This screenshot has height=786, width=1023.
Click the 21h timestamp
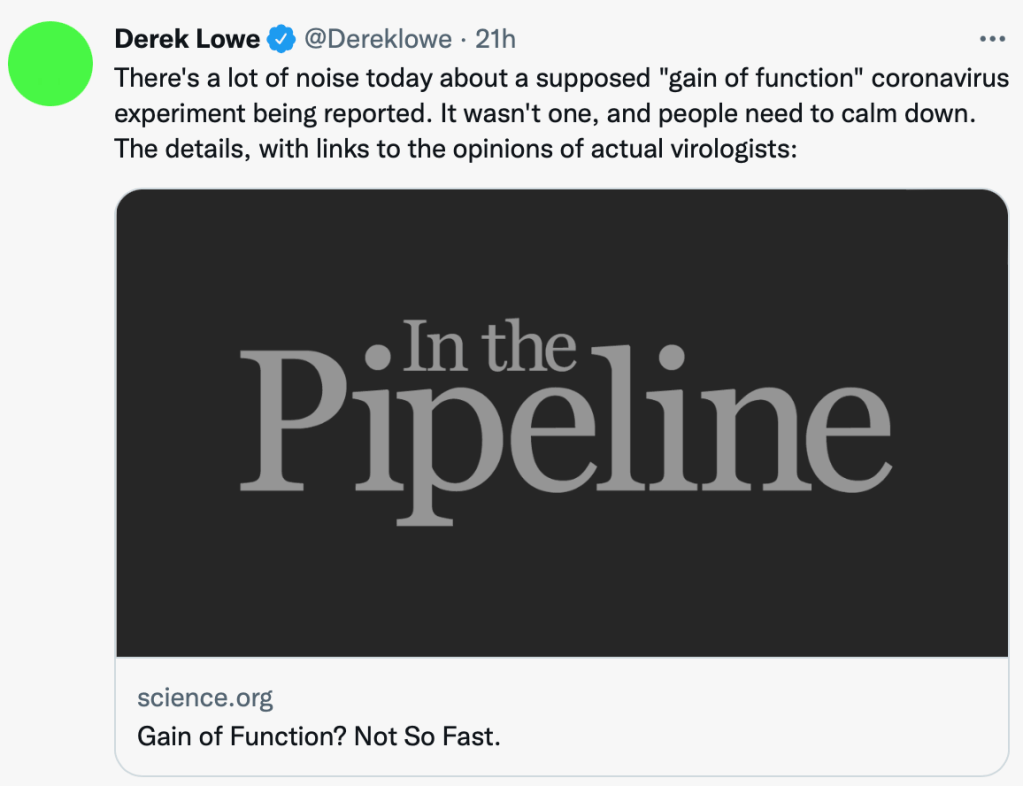[x=495, y=39]
